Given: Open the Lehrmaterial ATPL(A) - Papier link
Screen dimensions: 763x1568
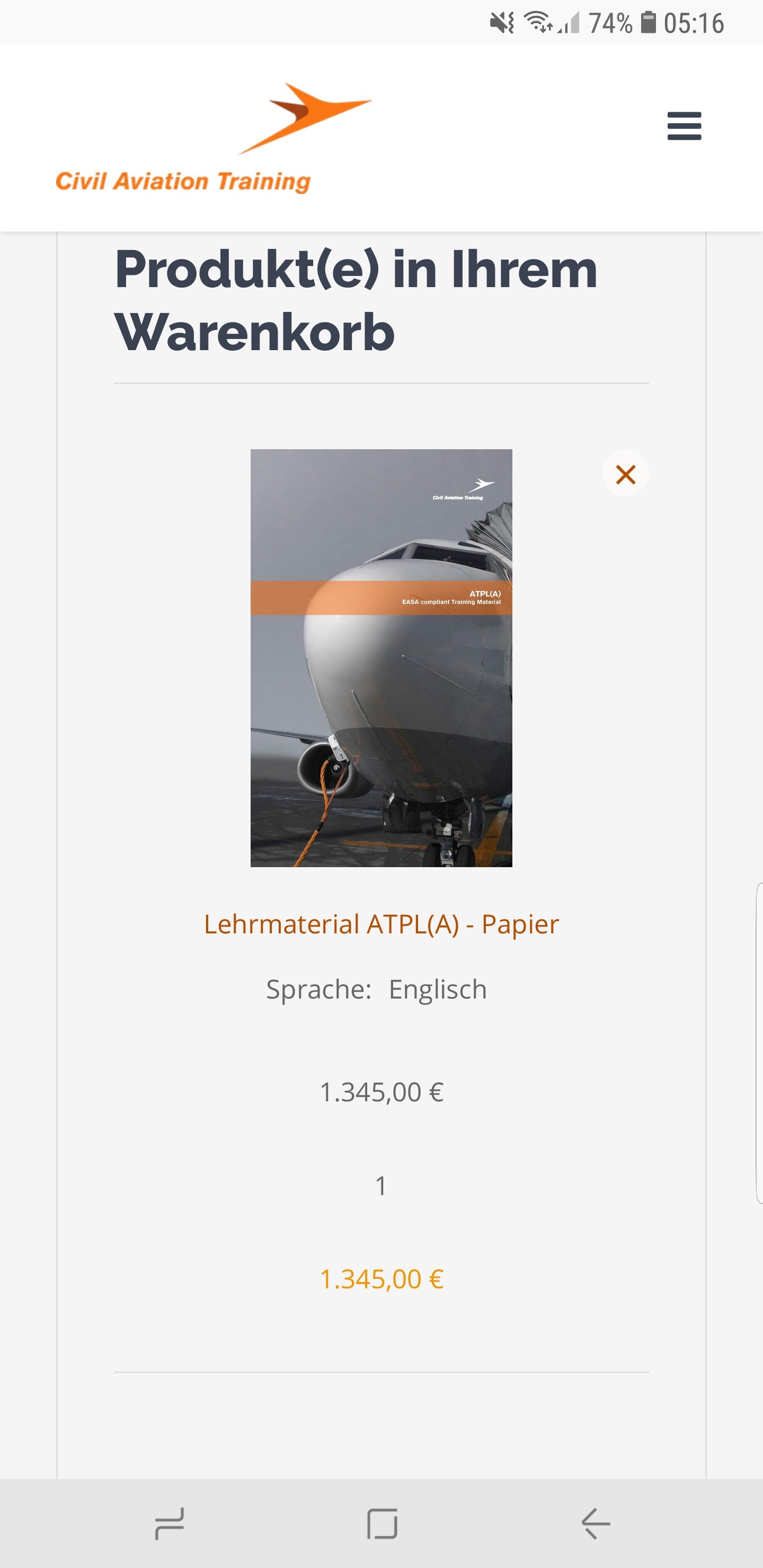Looking at the screenshot, I should [x=381, y=924].
